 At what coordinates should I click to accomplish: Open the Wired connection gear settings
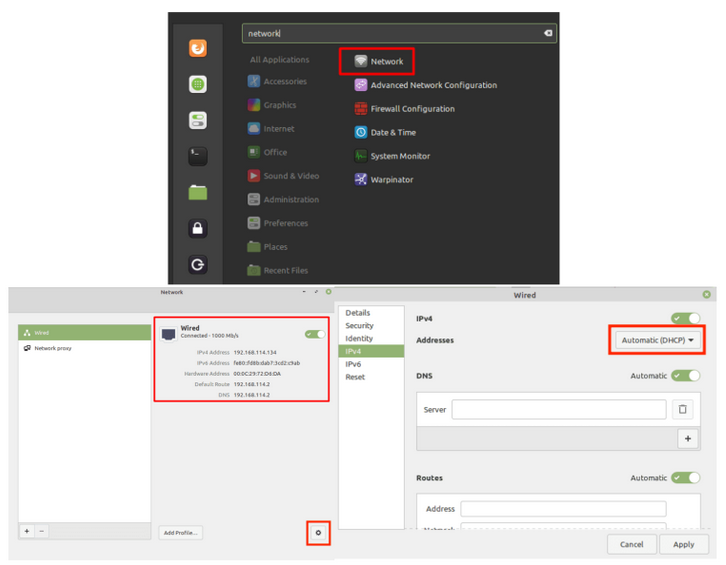click(x=318, y=533)
